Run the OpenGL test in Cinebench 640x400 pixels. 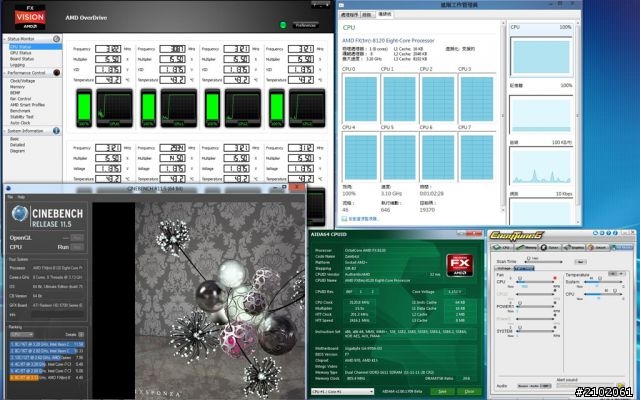pos(77,238)
